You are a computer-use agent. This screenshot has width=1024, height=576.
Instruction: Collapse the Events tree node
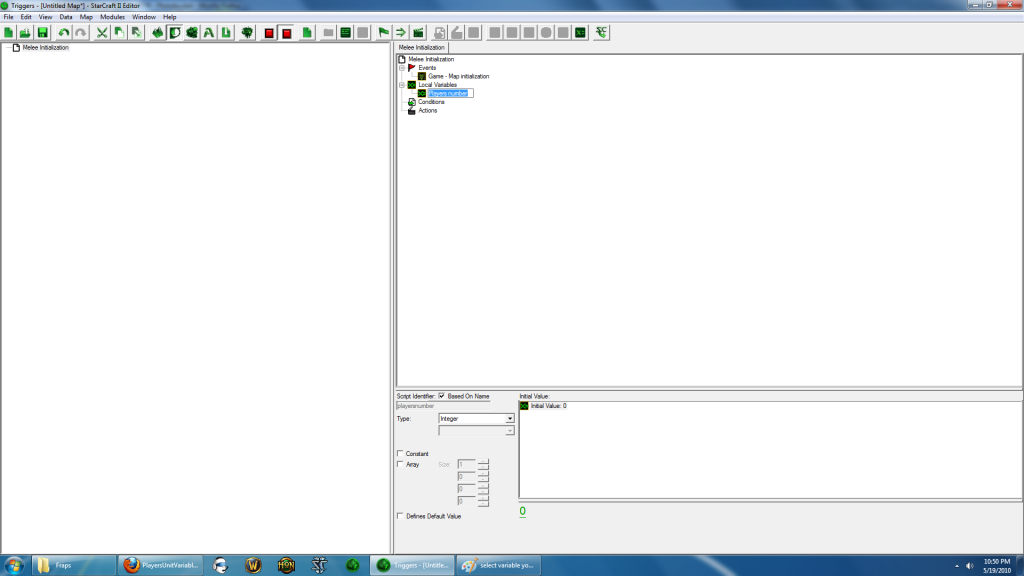[402, 68]
